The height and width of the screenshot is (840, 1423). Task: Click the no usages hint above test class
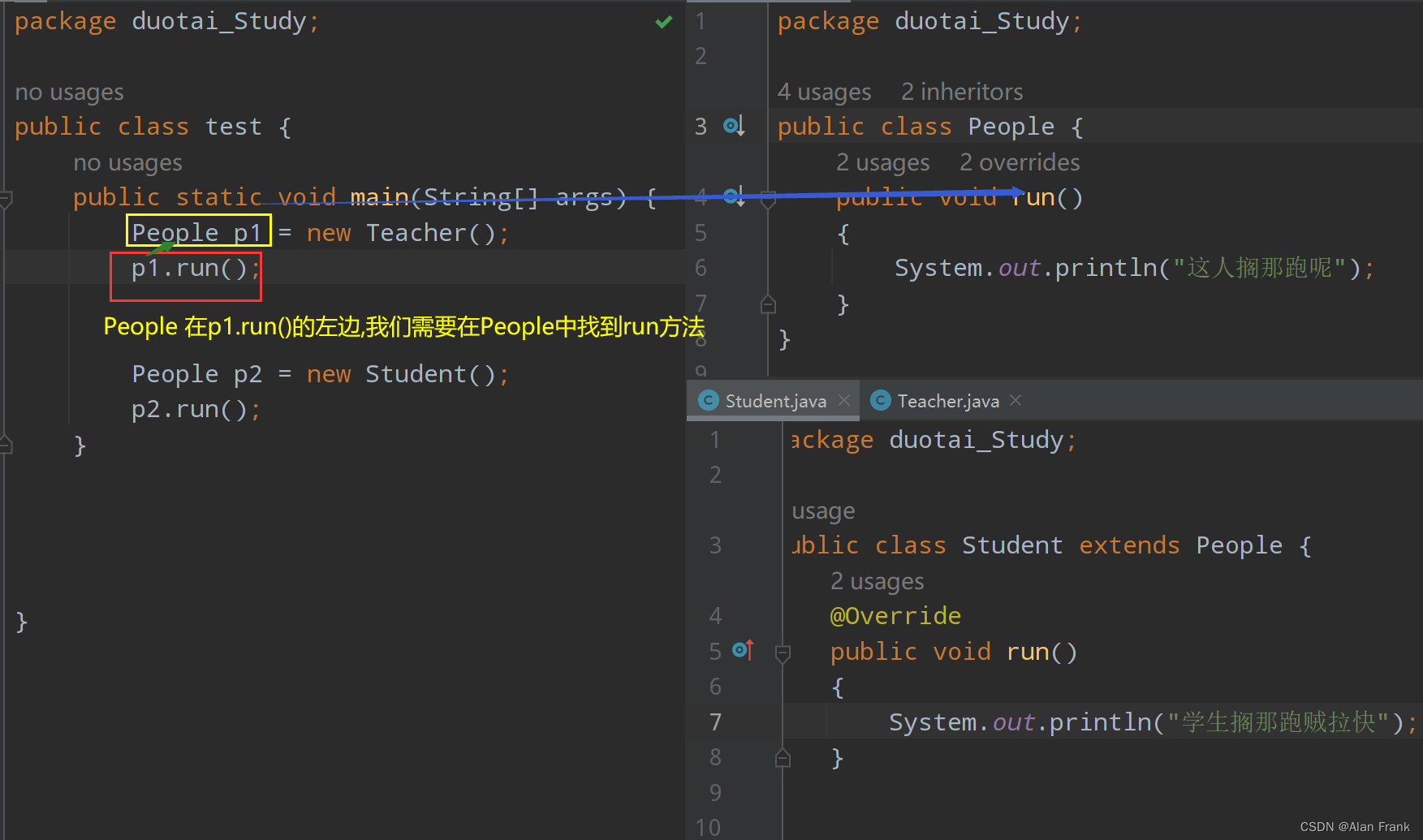69,91
